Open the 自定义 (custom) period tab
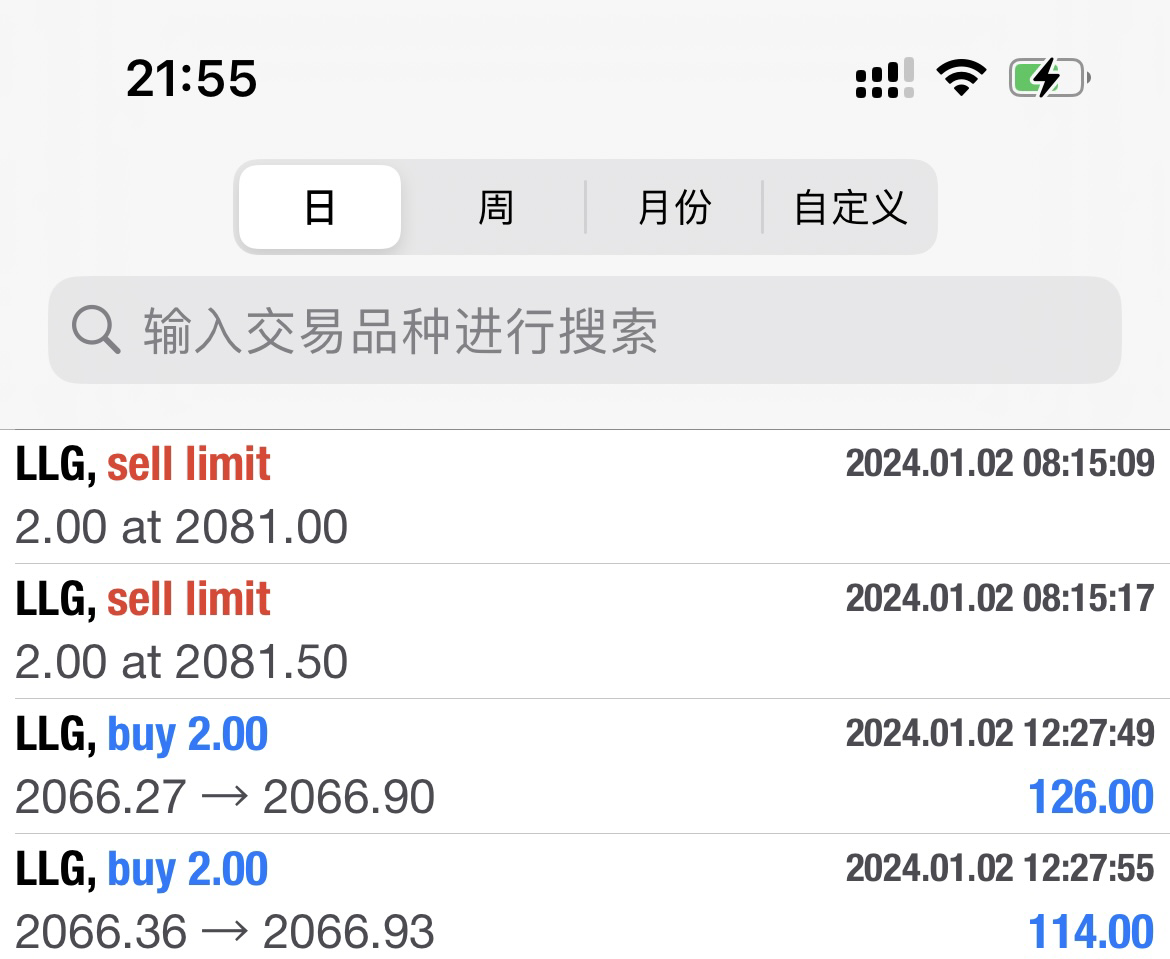 point(850,207)
